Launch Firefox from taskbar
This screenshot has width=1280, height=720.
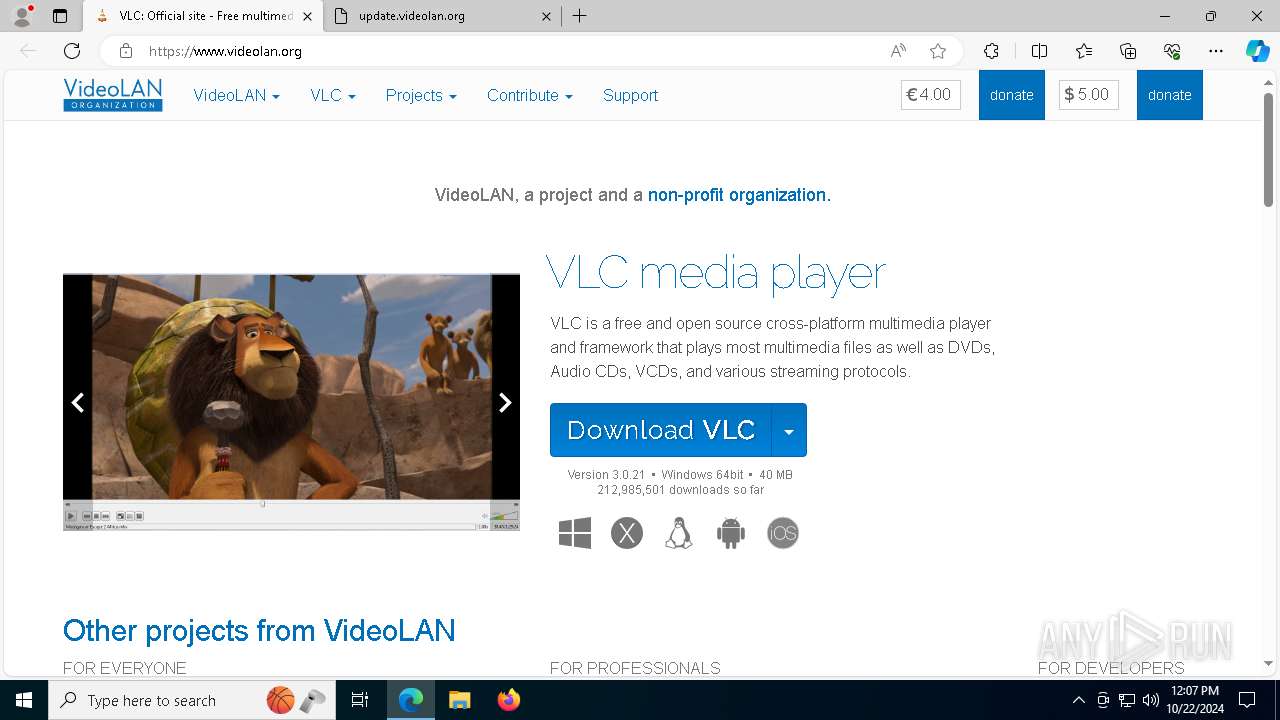pyautogui.click(x=509, y=700)
